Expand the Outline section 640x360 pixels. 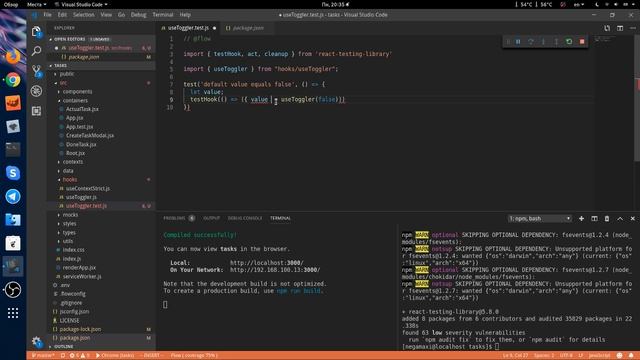[64, 347]
